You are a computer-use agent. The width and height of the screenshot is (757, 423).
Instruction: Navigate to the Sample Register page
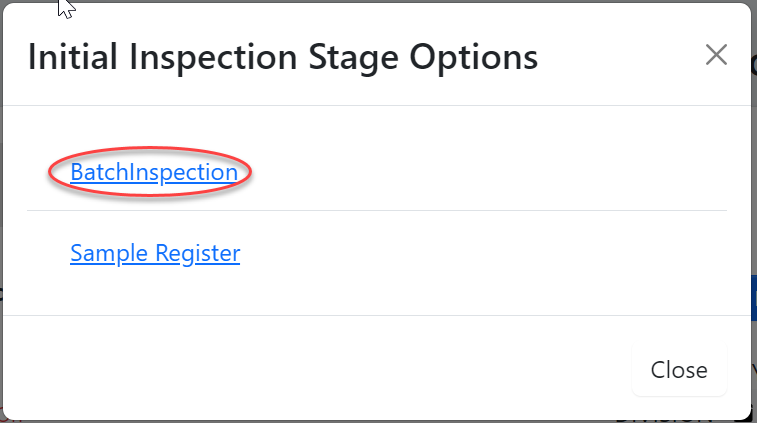coord(155,253)
